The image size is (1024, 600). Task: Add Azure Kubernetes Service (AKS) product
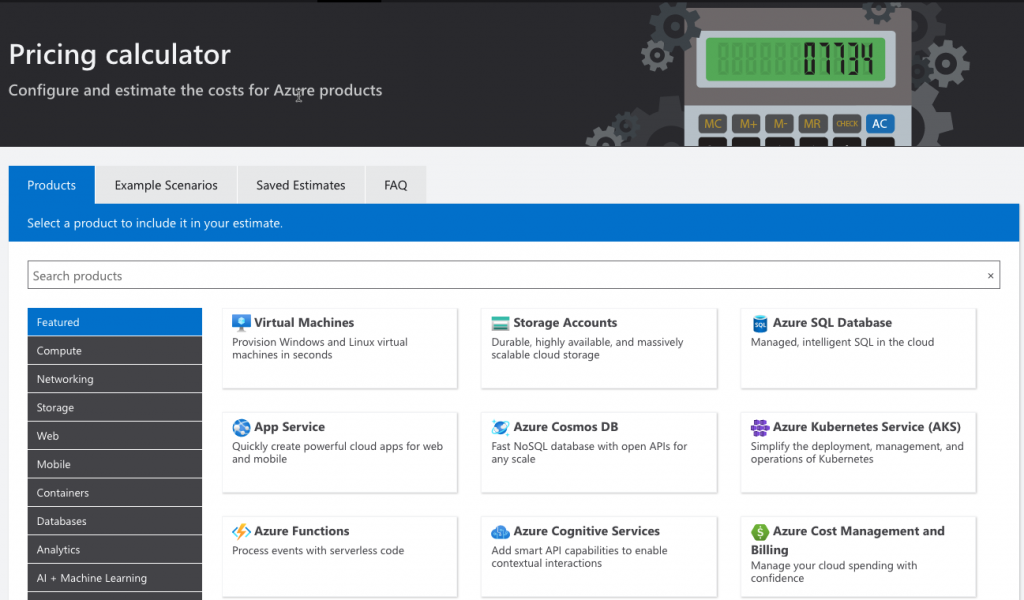pos(858,452)
